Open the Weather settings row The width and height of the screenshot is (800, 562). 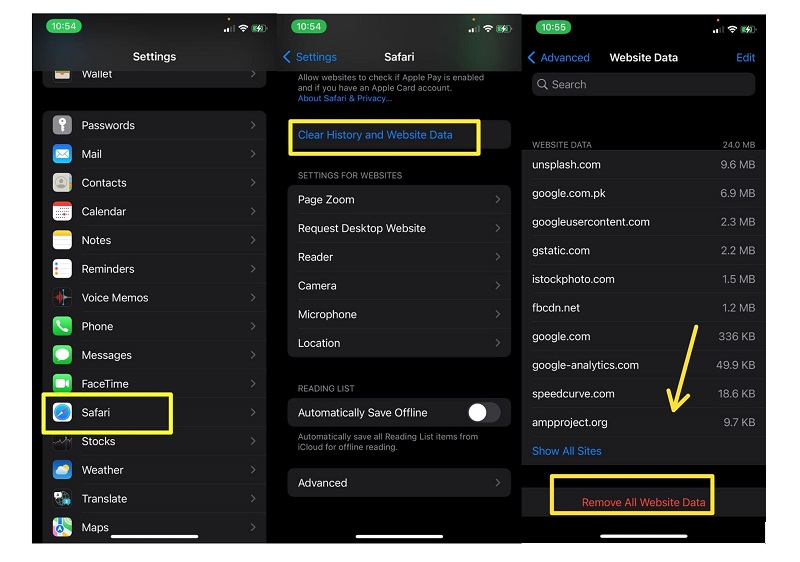[x=155, y=470]
